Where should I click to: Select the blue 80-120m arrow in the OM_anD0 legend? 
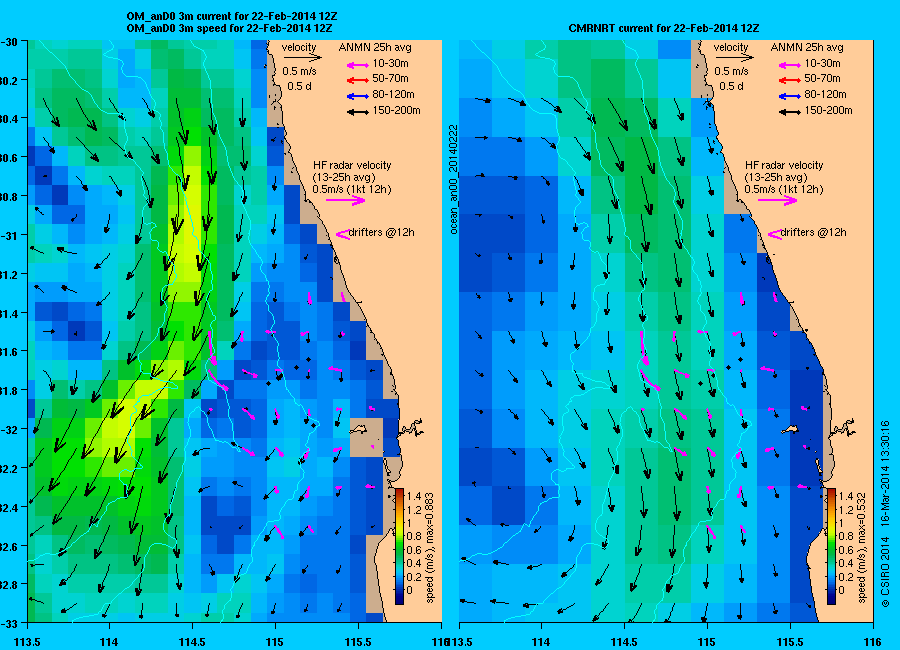point(358,96)
